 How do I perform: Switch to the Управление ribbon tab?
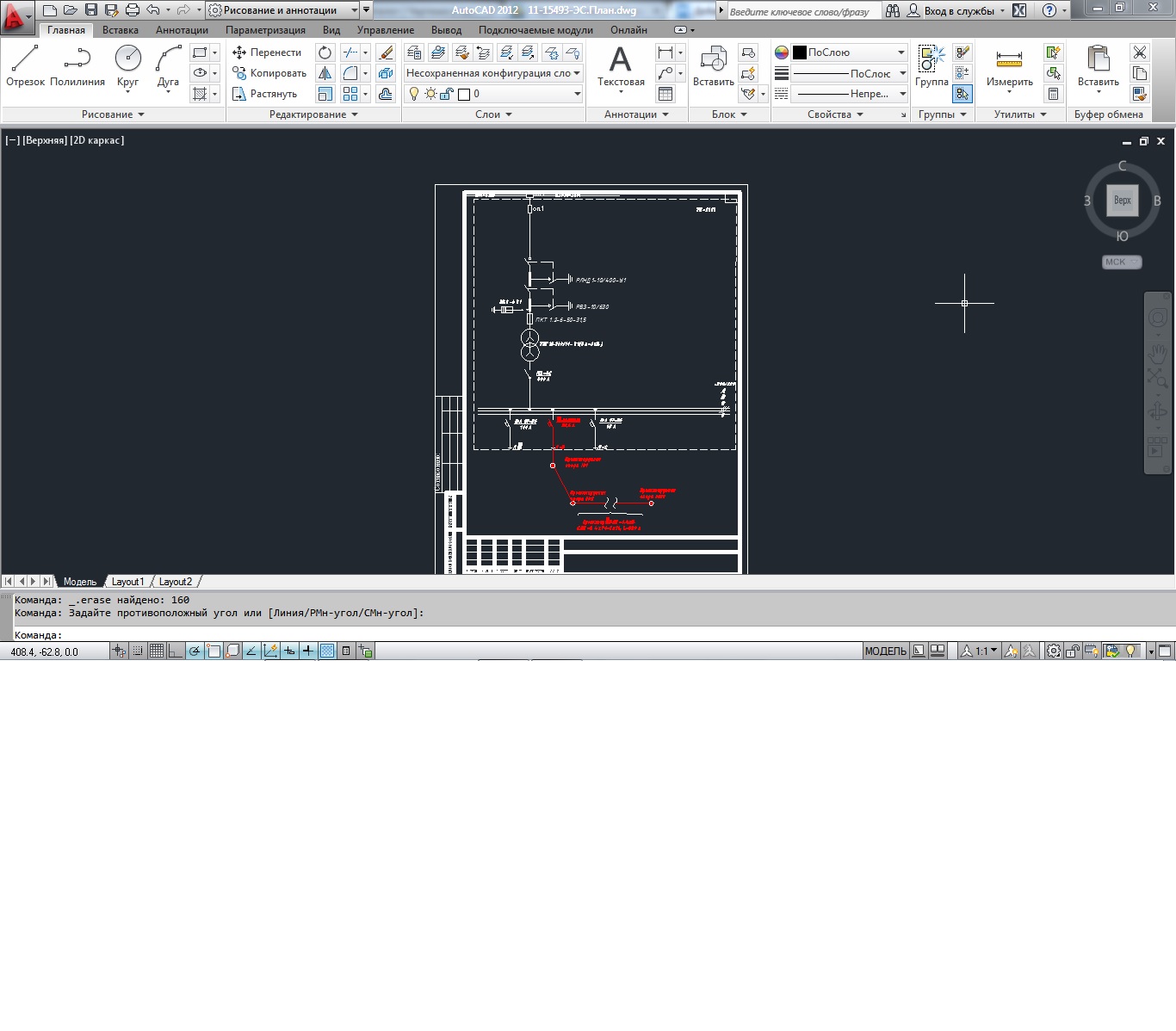(386, 30)
